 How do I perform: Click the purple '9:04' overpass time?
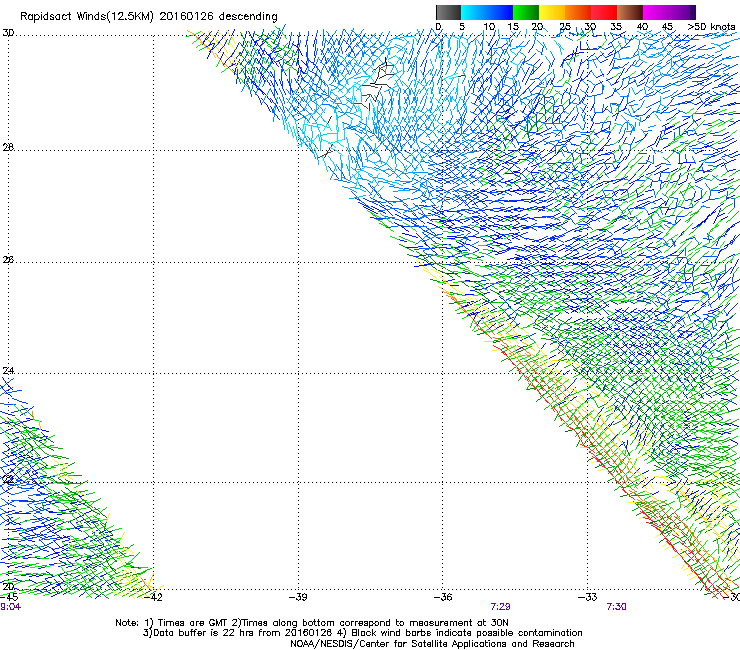10,607
